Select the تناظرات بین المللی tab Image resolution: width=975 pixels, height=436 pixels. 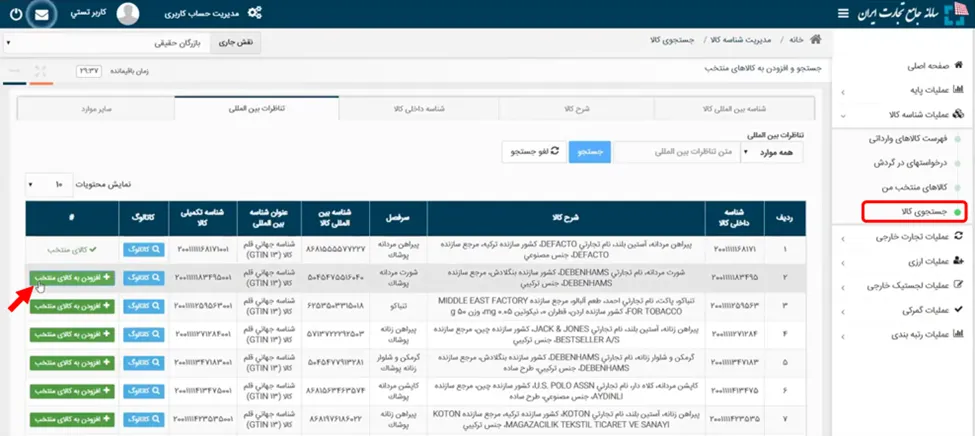click(257, 109)
